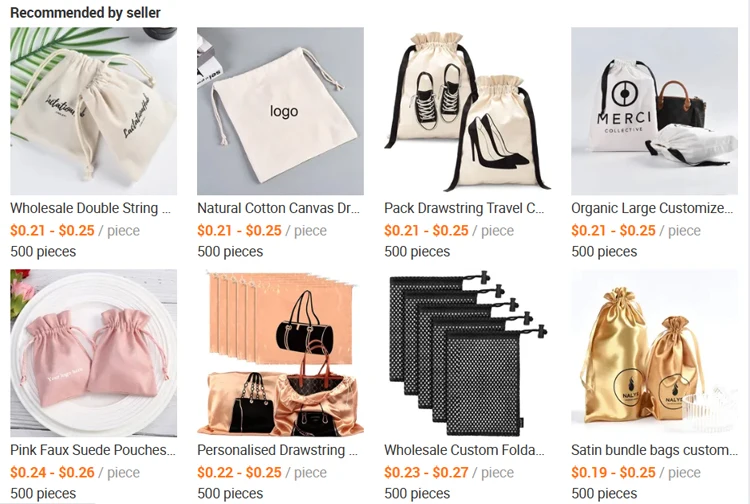The image size is (750, 504).
Task: Open the Natural Cotton Canvas logo bag image
Action: pyautogui.click(x=280, y=111)
